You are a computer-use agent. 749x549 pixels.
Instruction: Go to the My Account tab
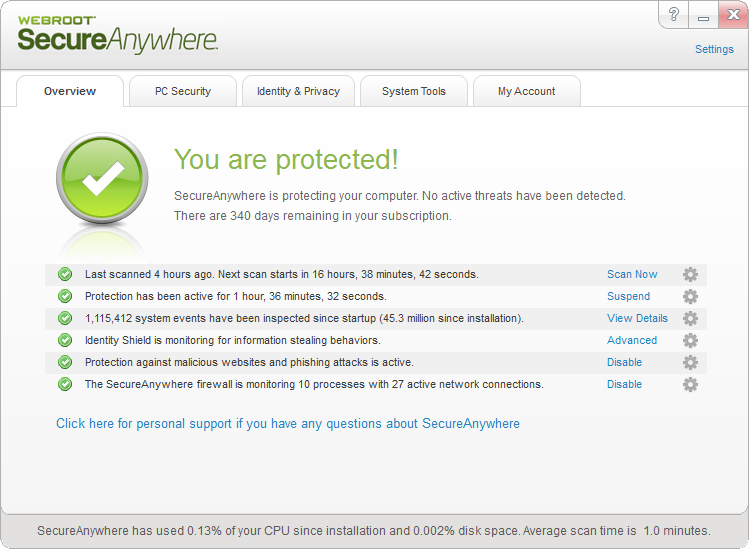(526, 91)
